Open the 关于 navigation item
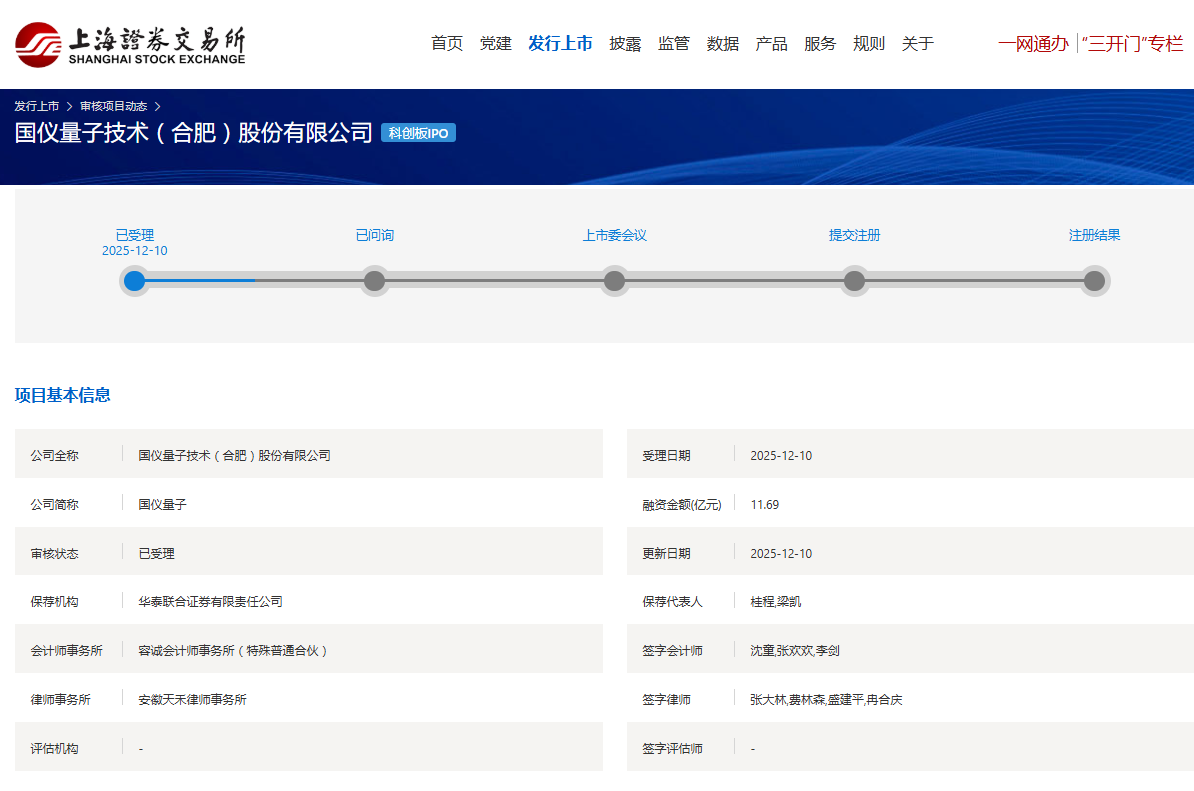 918,43
